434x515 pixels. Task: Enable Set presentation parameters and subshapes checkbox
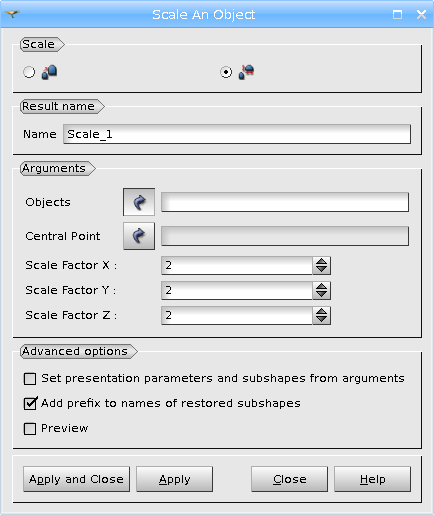point(30,379)
